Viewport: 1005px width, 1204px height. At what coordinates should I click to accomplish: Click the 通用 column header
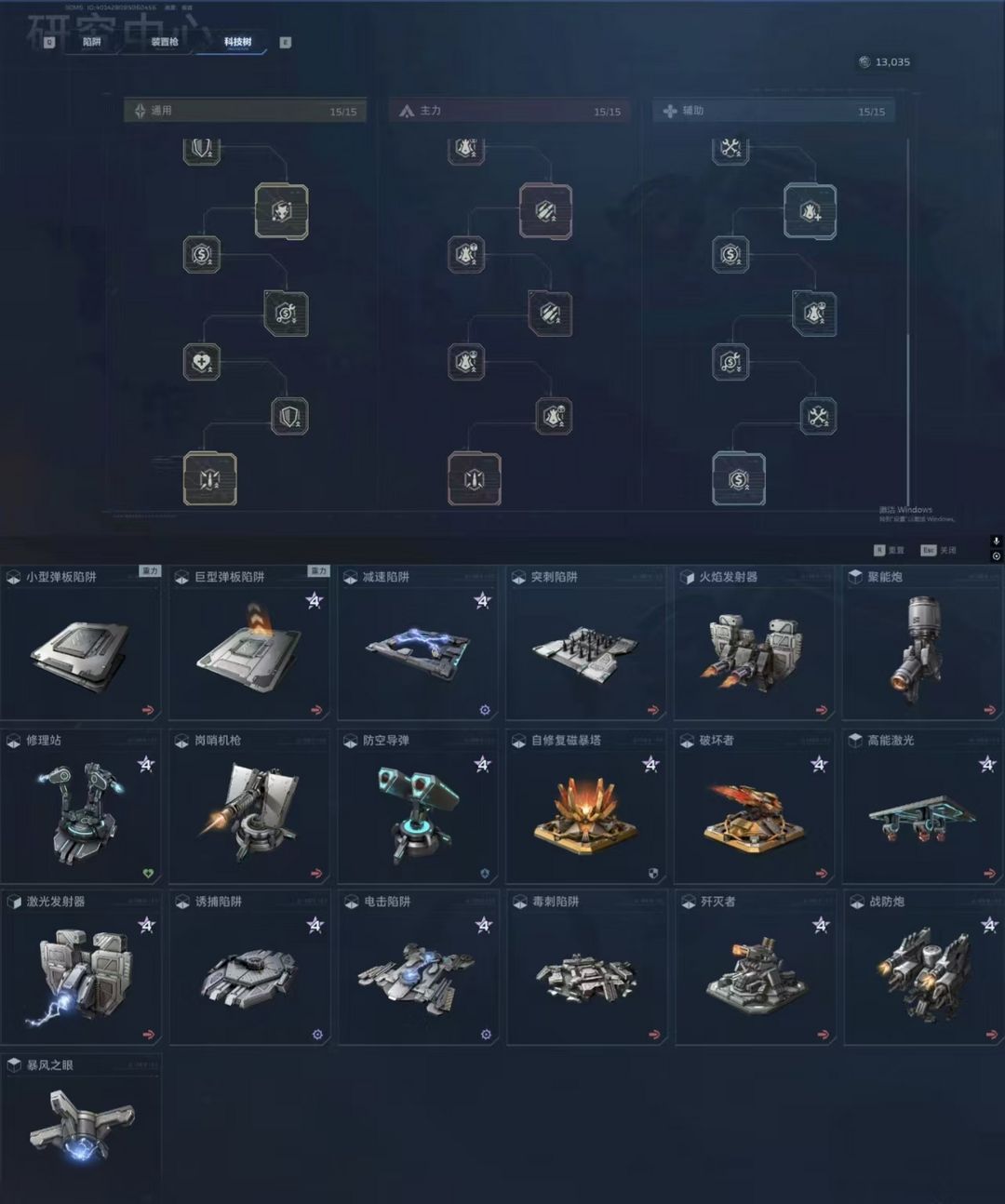tap(246, 111)
